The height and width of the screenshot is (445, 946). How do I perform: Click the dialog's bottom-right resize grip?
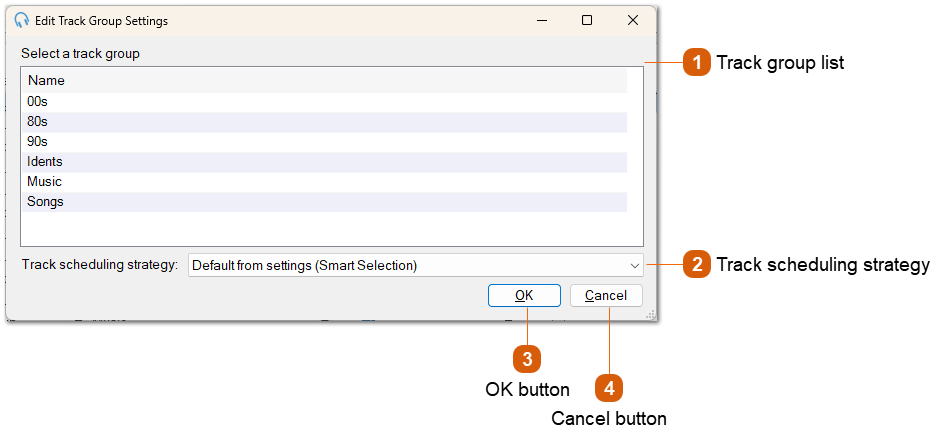(650, 314)
